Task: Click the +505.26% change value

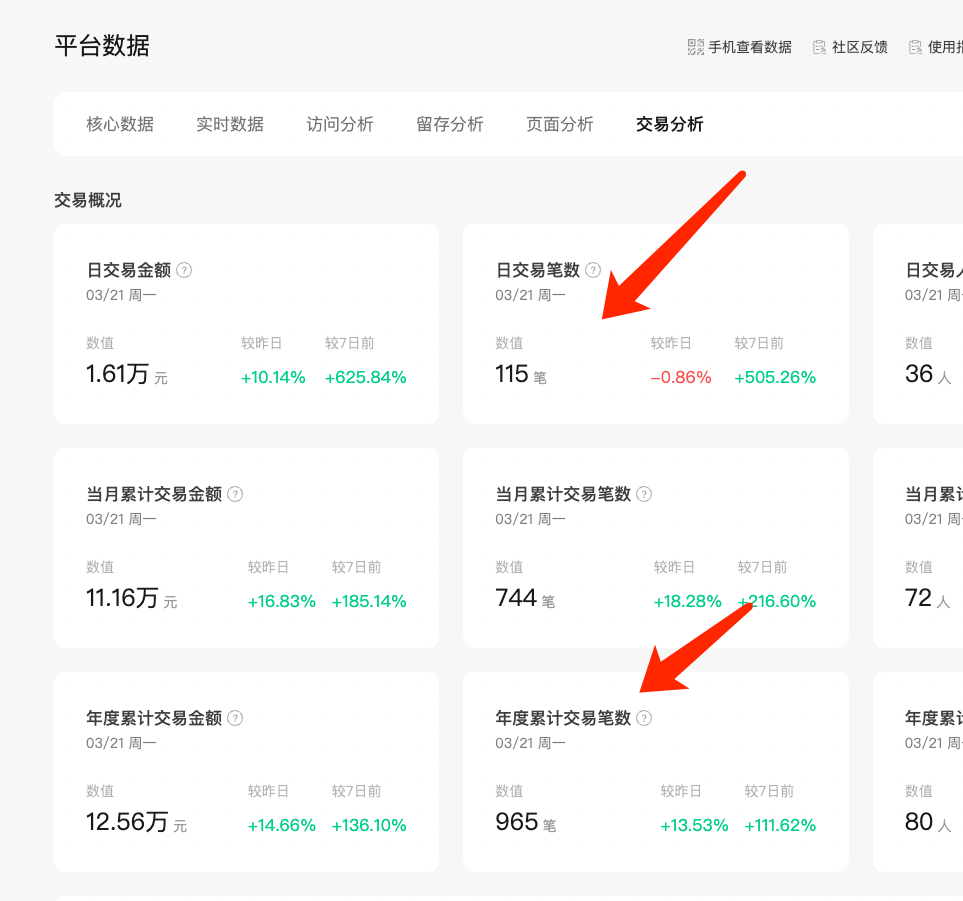Action: pos(775,377)
